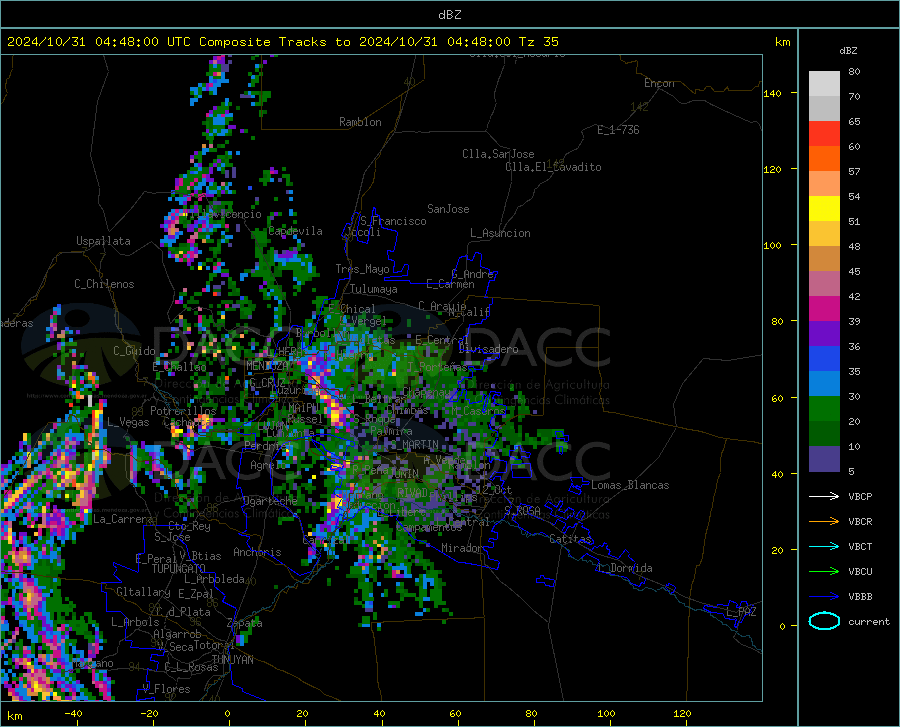Click the Algarrob place label
The height and width of the screenshot is (727, 900).
177,634
